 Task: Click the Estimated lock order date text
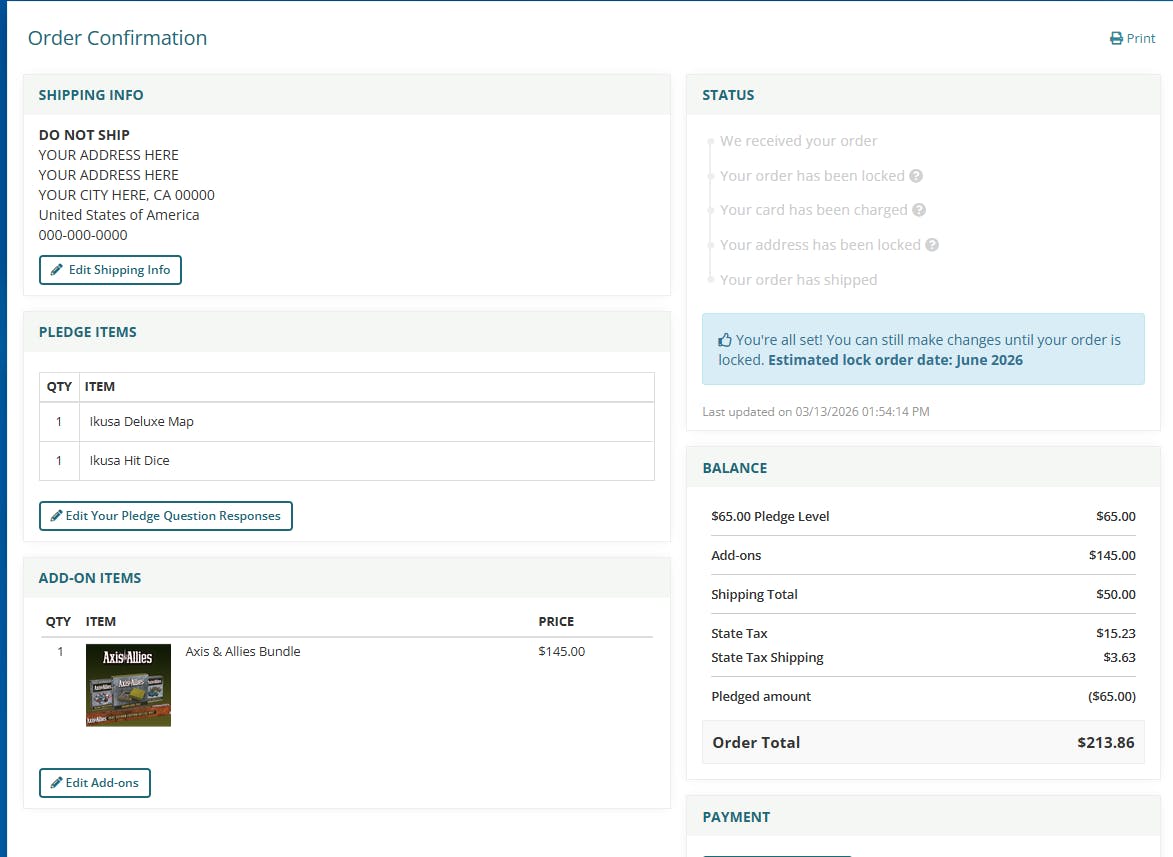(895, 360)
